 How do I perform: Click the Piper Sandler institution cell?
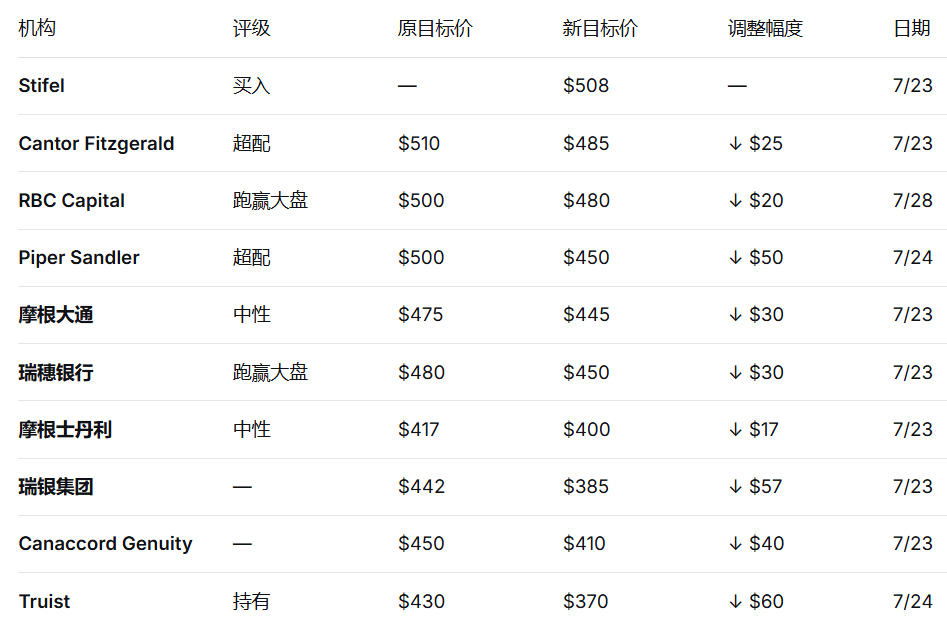[x=79, y=257]
